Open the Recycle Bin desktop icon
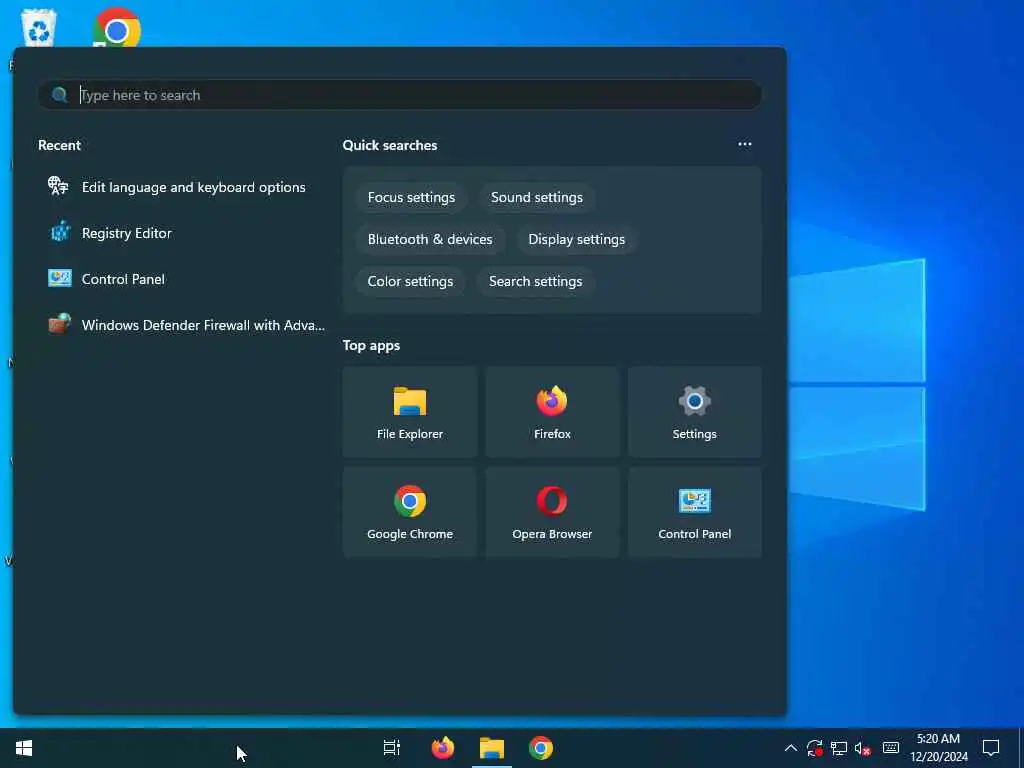The width and height of the screenshot is (1024, 768). tap(39, 27)
